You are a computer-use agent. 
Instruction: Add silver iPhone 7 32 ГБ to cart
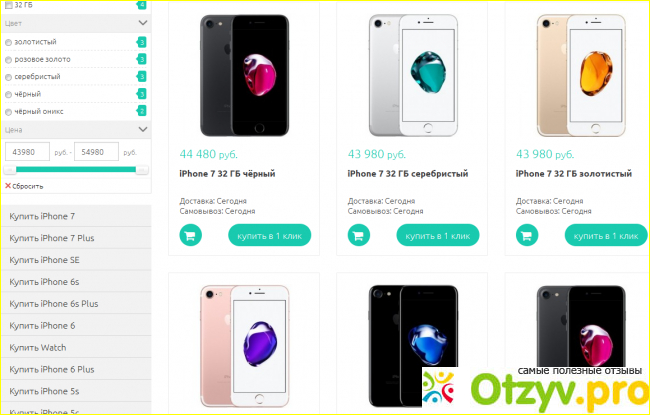pyautogui.click(x=359, y=235)
